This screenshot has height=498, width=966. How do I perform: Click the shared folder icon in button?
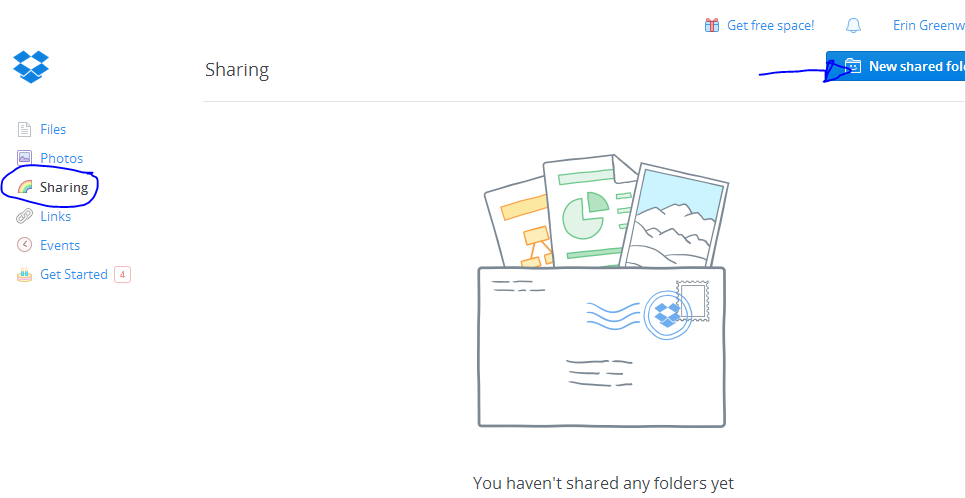point(852,66)
